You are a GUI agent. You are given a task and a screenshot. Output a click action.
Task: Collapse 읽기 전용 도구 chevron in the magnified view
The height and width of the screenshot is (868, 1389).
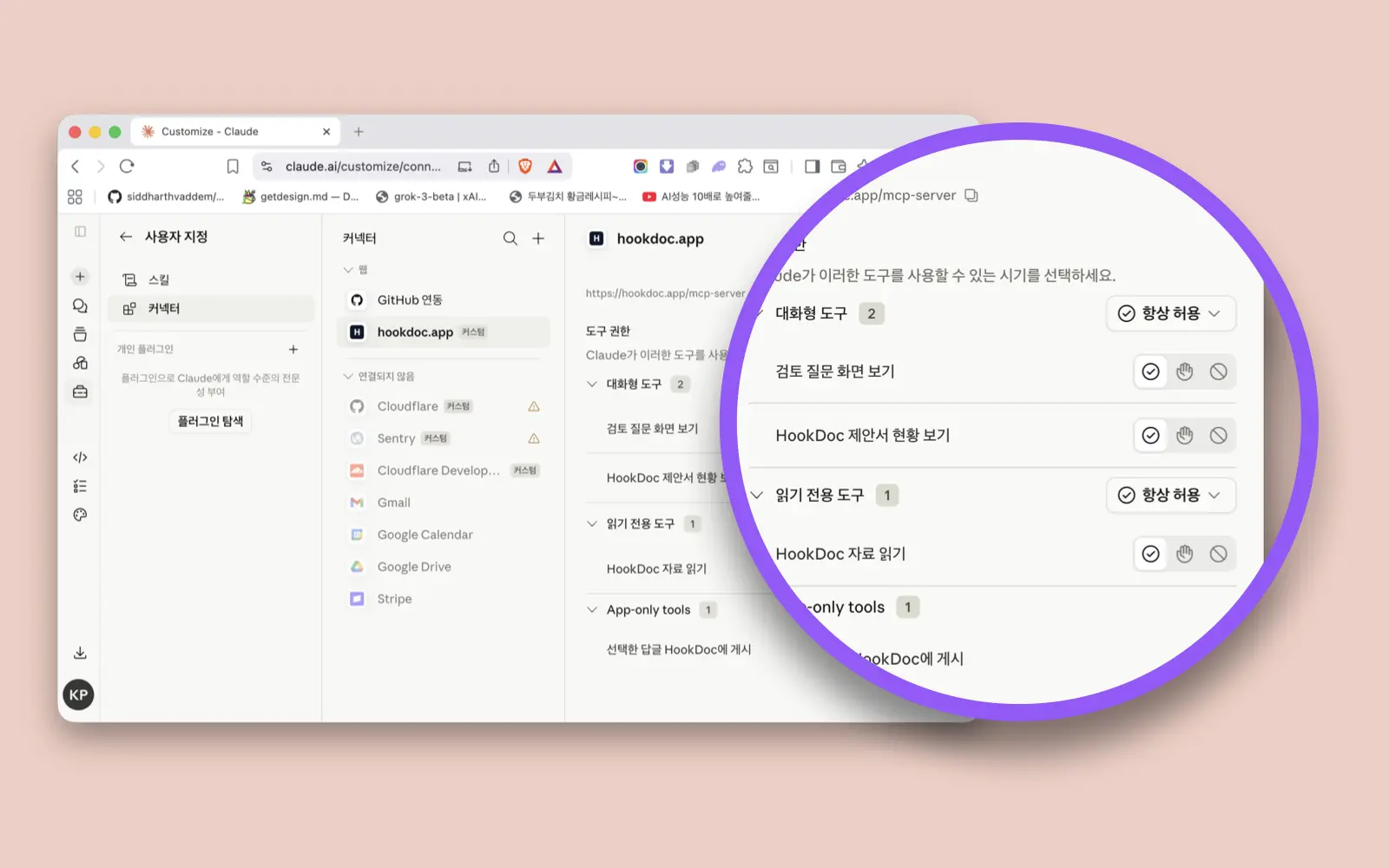click(x=757, y=495)
